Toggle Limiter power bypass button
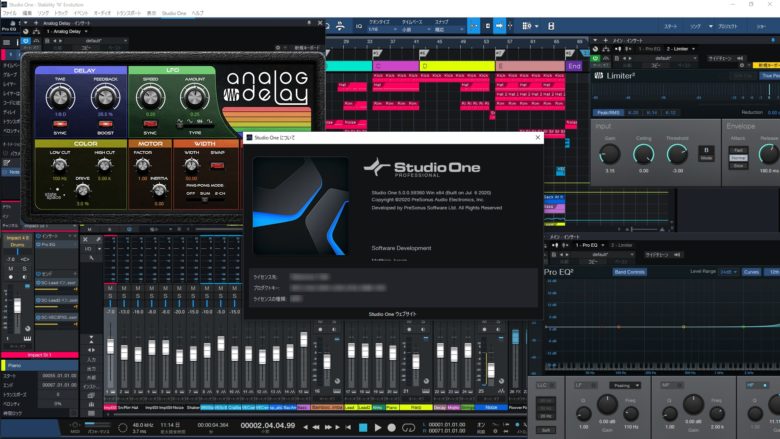This screenshot has width=780, height=439. [595, 58]
